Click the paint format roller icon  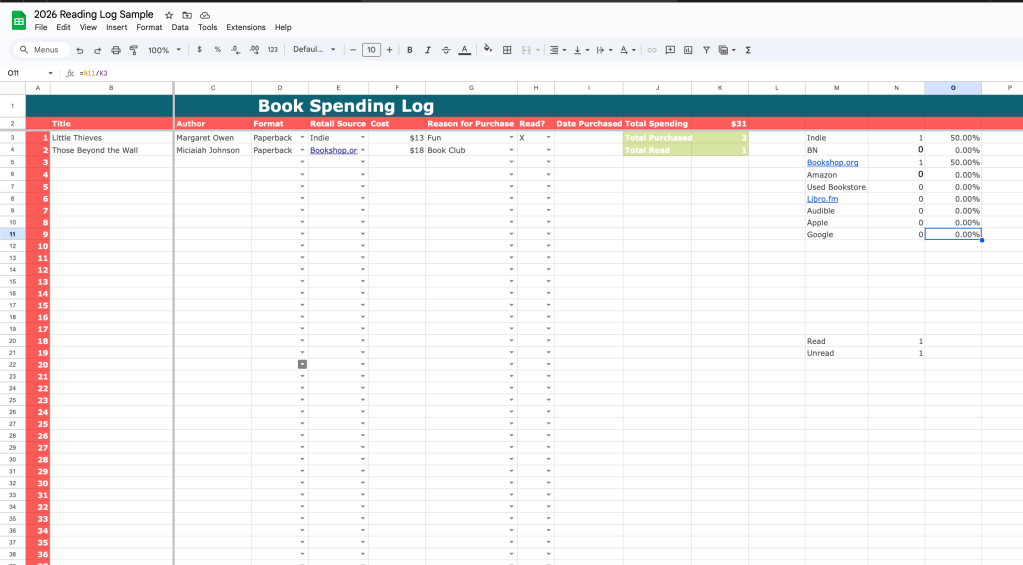[133, 50]
